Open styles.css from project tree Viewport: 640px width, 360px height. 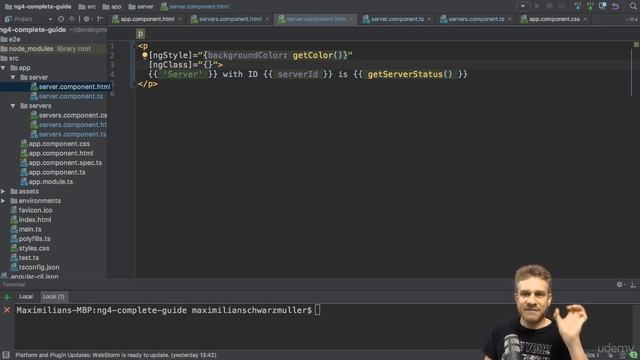pyautogui.click(x=30, y=248)
